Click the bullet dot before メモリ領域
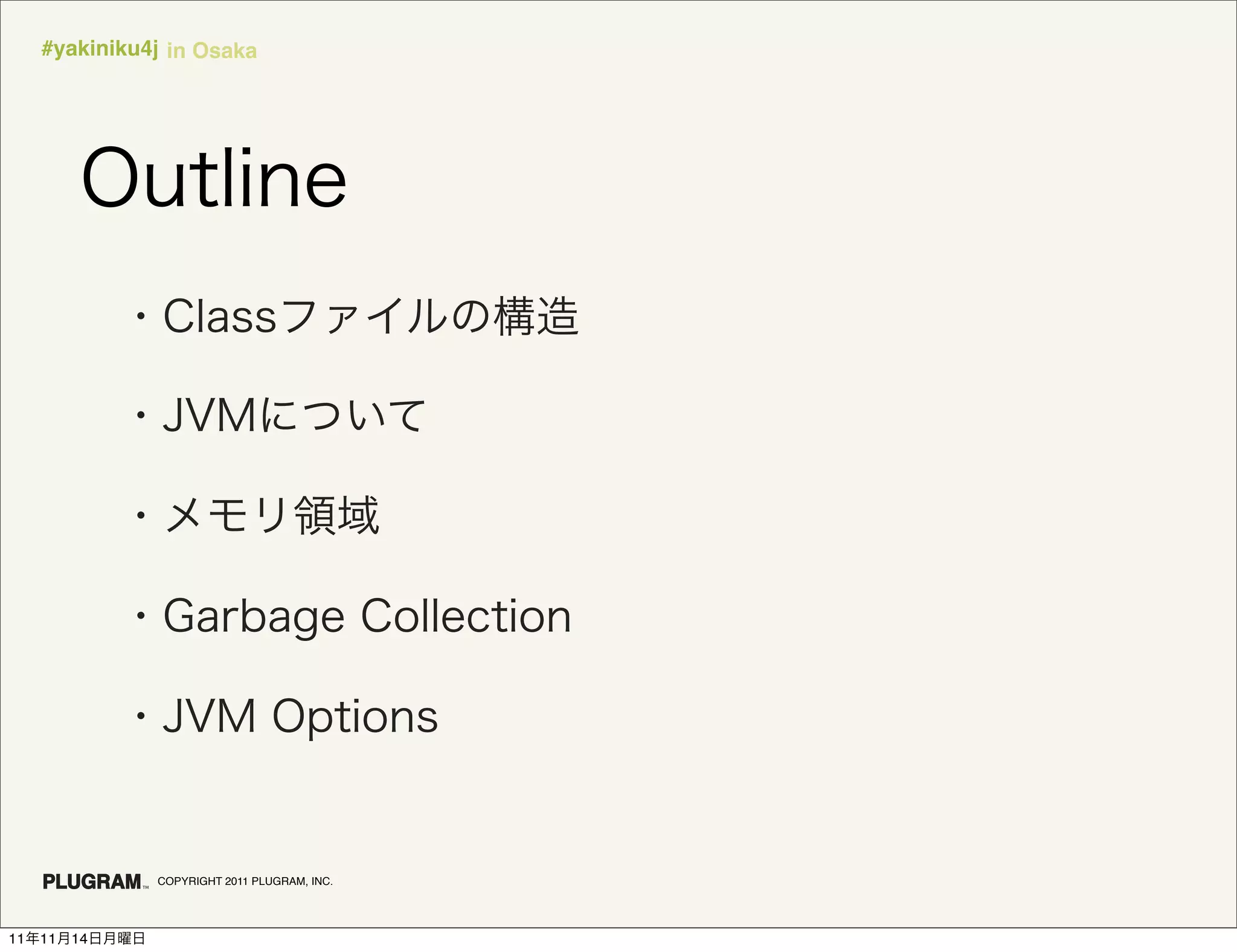 (x=140, y=515)
